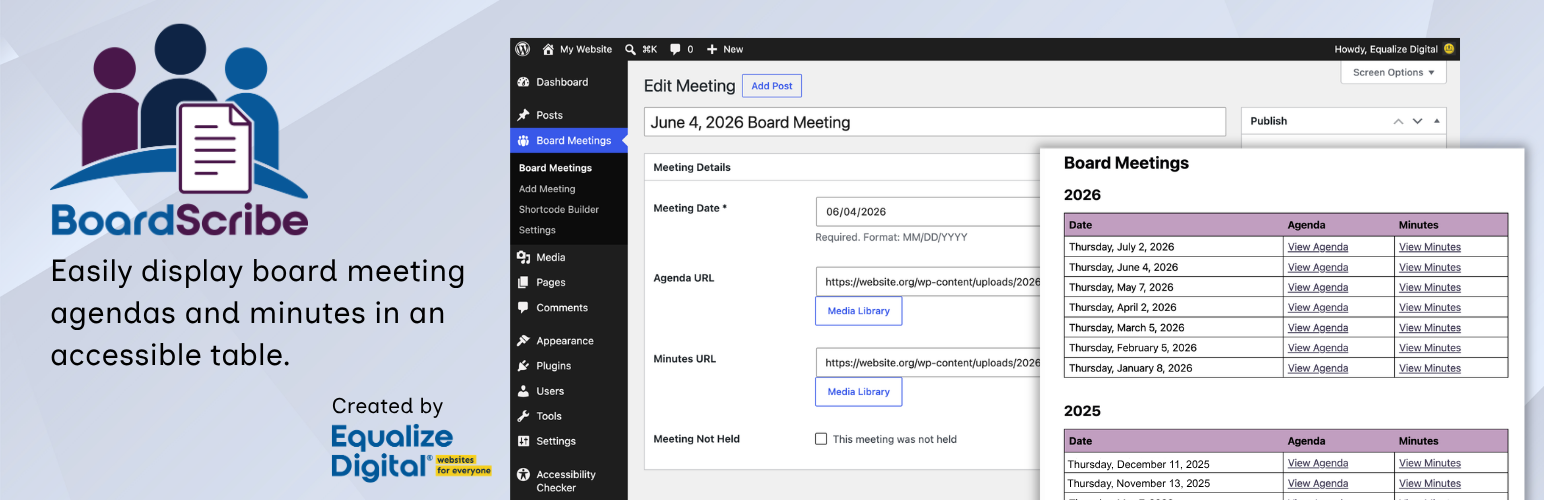The image size is (1544, 500).
Task: Click the 2026 table Date column header
Action: click(1174, 225)
